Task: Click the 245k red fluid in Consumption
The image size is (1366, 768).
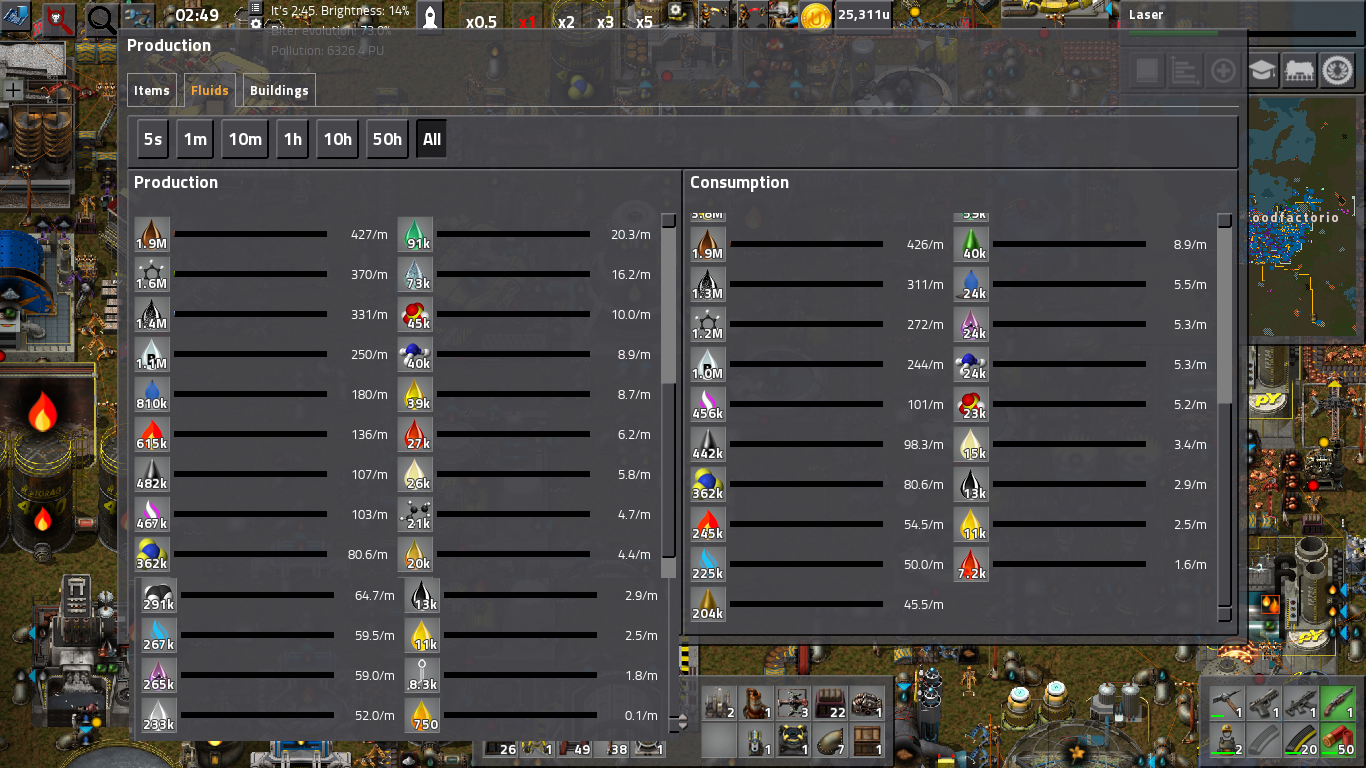Action: [708, 525]
